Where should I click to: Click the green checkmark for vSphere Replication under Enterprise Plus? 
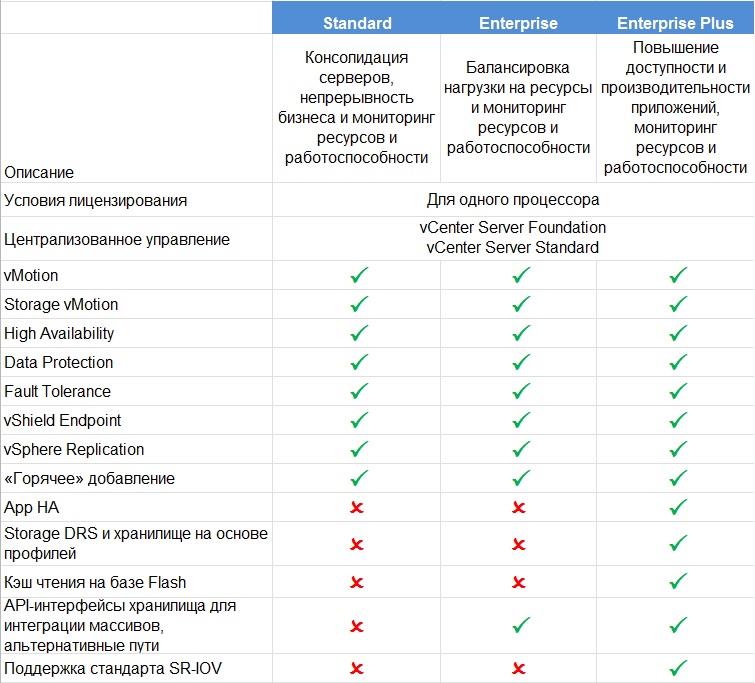point(678,449)
